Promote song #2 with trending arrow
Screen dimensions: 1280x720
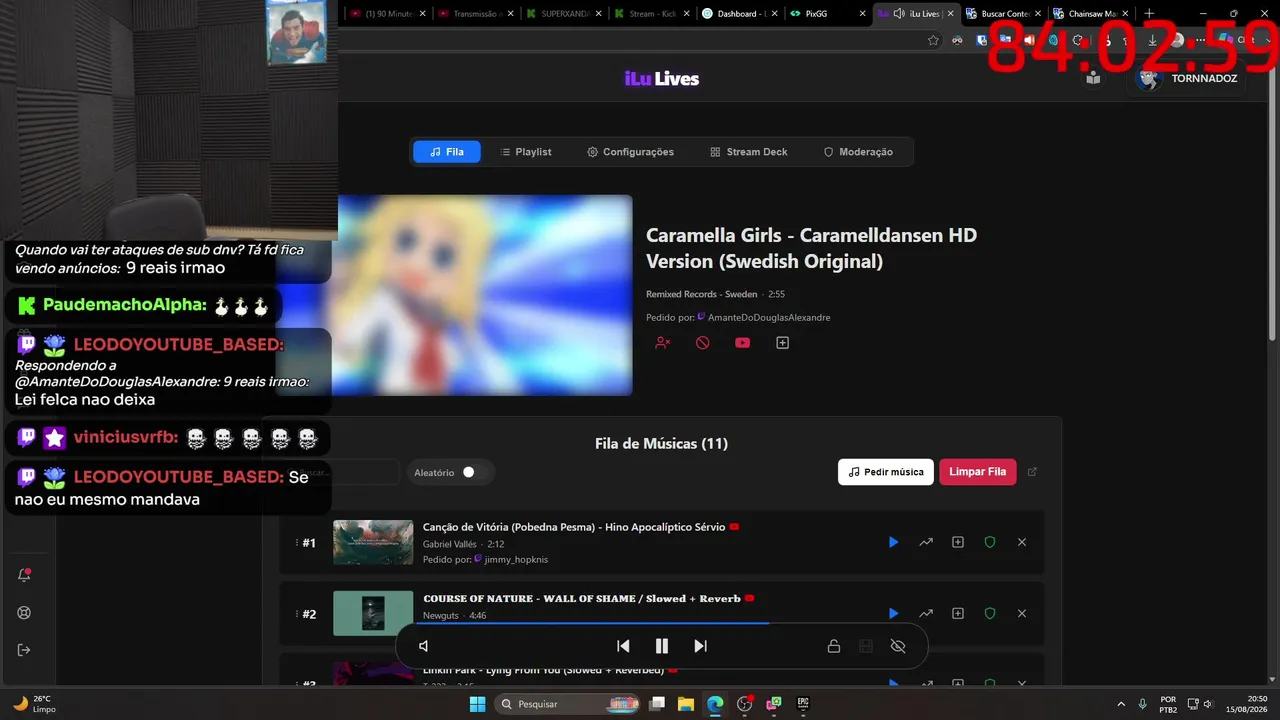(926, 613)
